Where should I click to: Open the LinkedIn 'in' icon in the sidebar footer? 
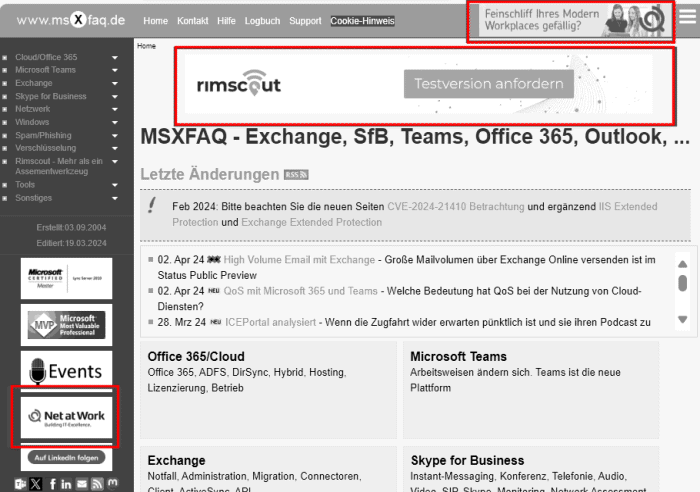pyautogui.click(x=66, y=484)
